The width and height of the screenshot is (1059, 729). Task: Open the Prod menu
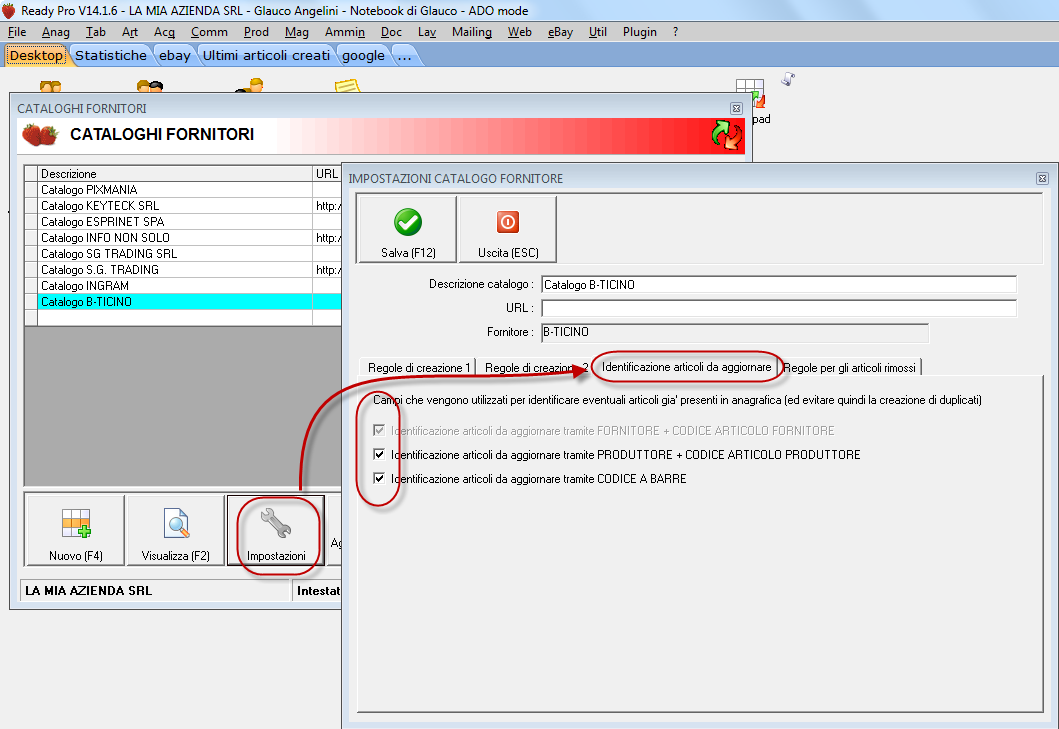click(256, 32)
